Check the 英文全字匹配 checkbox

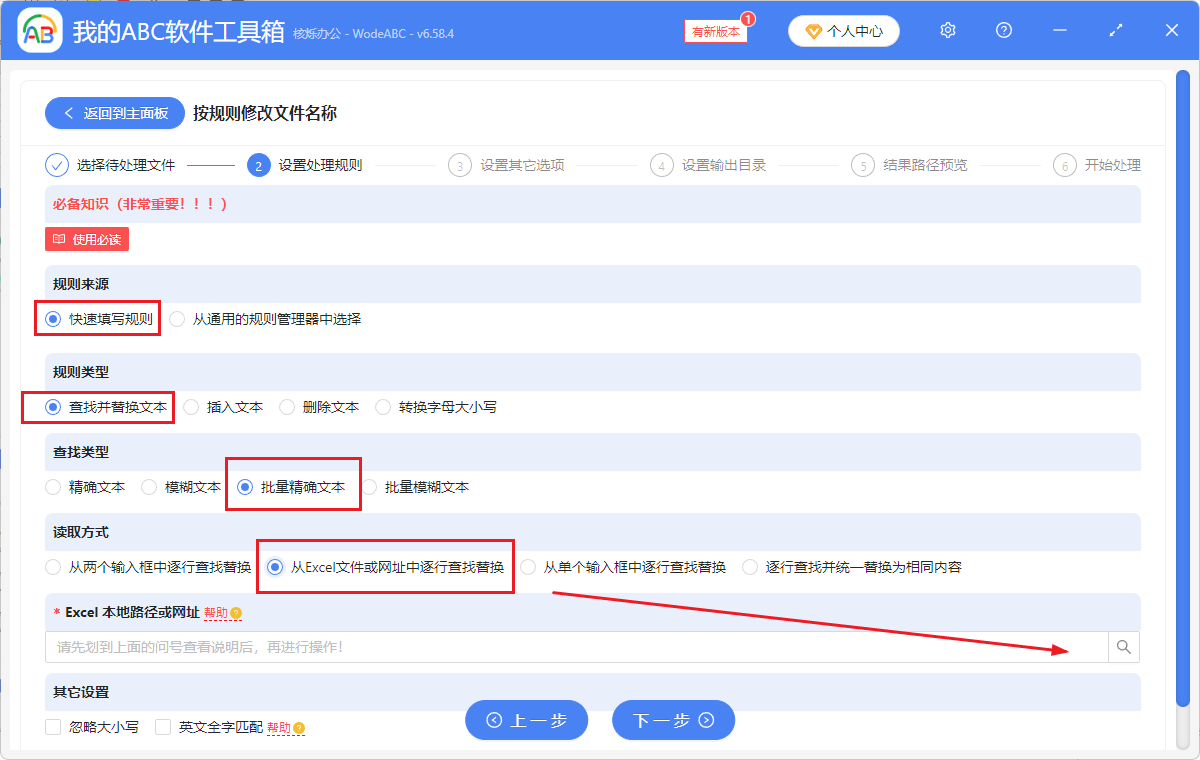tap(163, 727)
